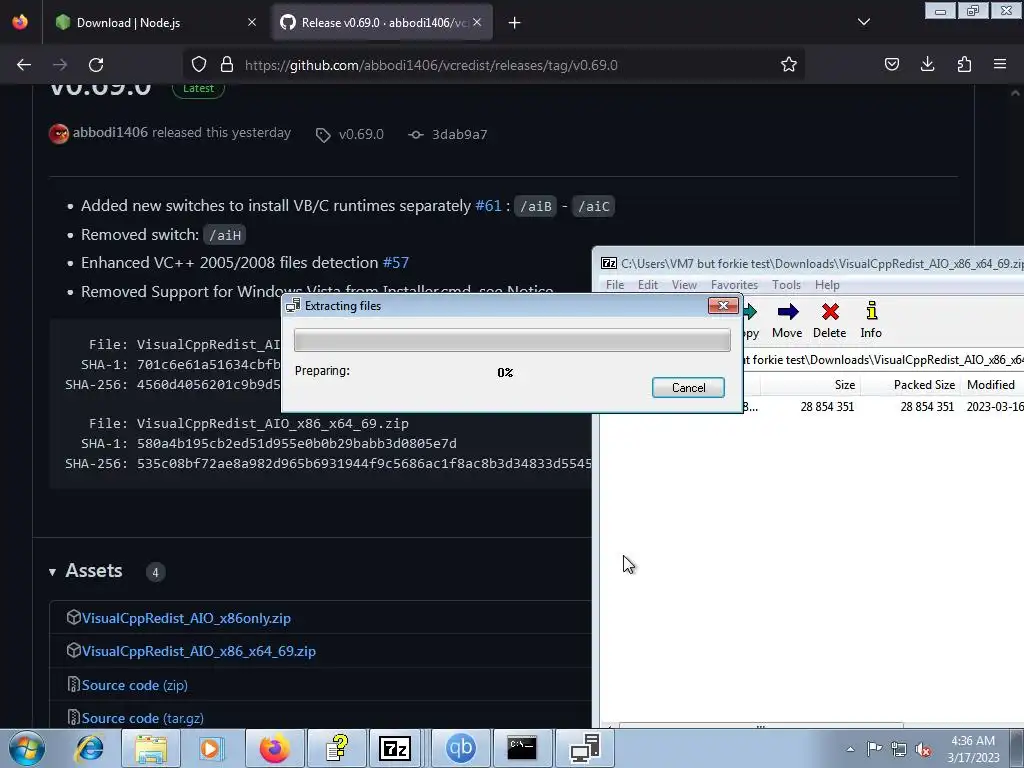List all tabs dropdown arrow
Screen dimensions: 1024x768
(x=863, y=22)
